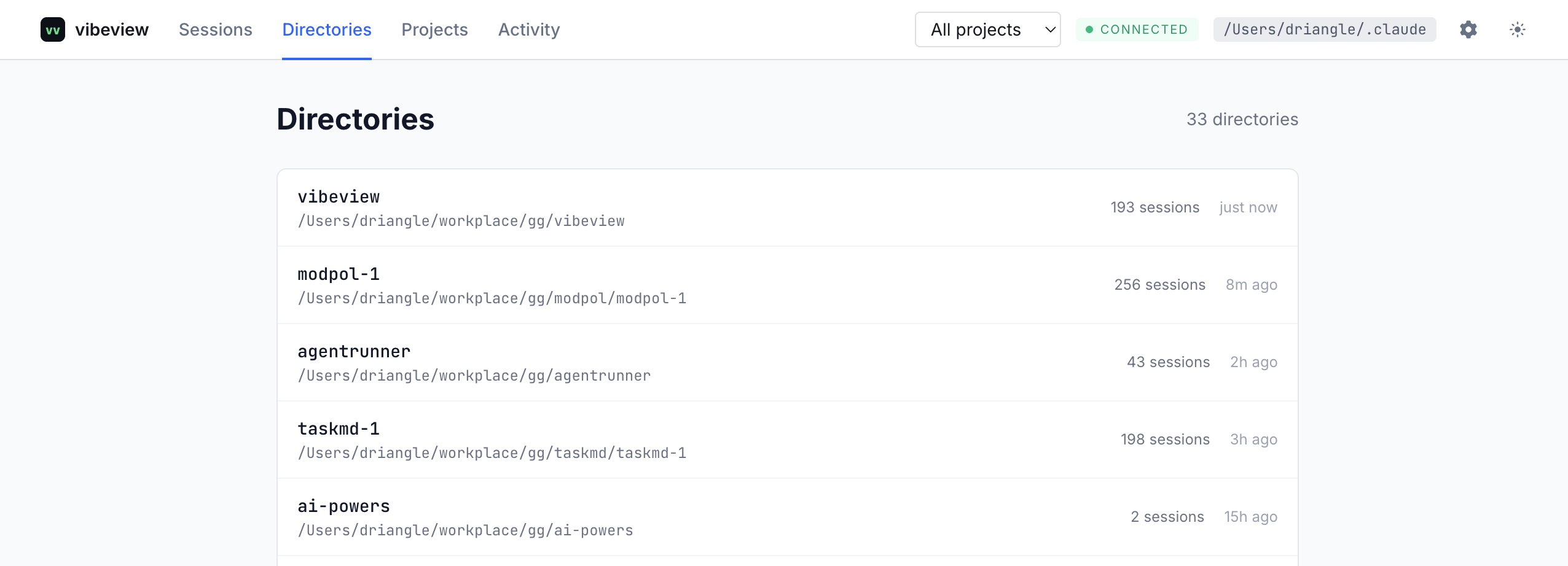Click the green connection status dot
This screenshot has height=566, width=1568.
click(x=1089, y=29)
